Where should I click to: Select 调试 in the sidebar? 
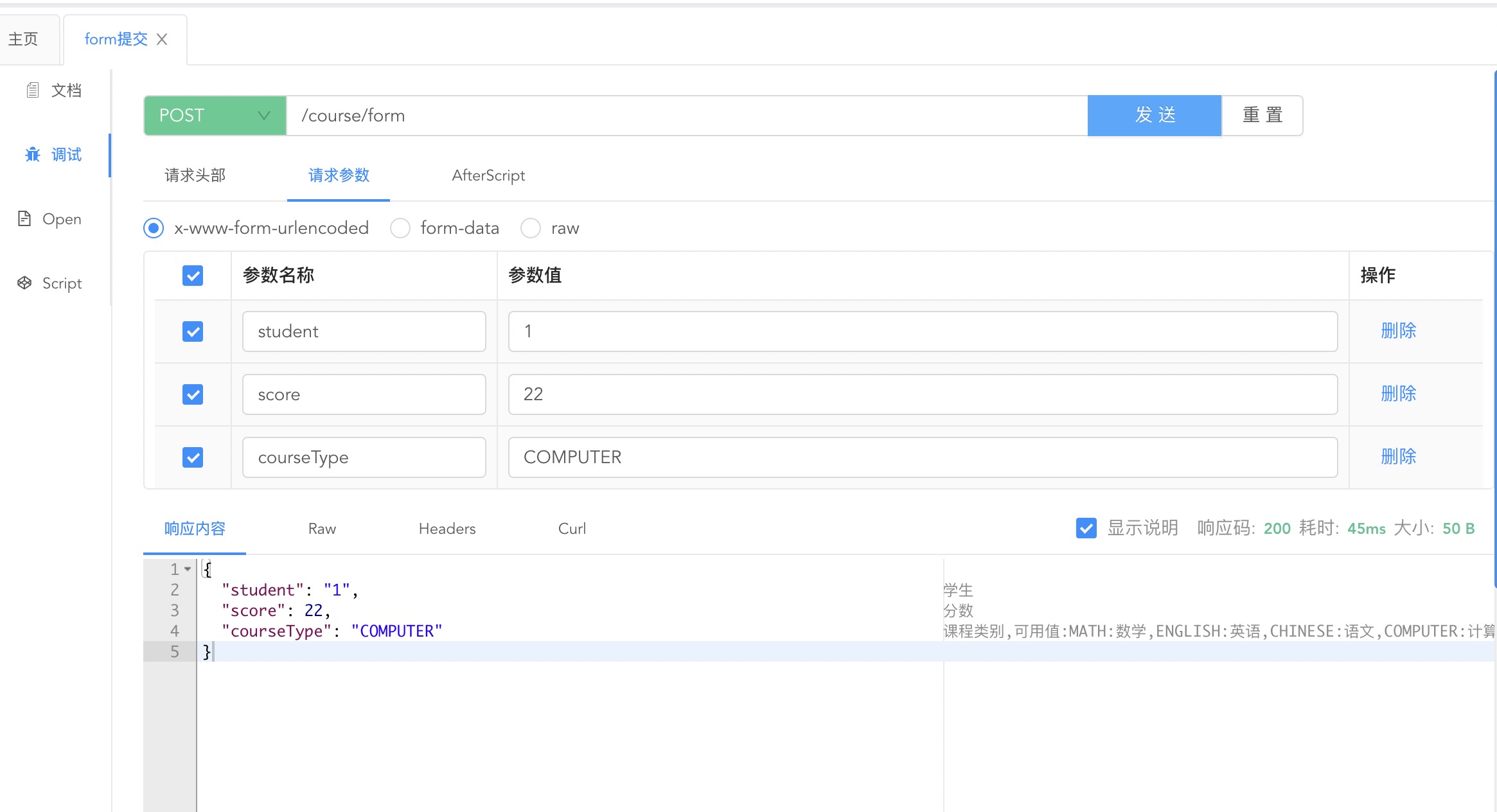66,155
